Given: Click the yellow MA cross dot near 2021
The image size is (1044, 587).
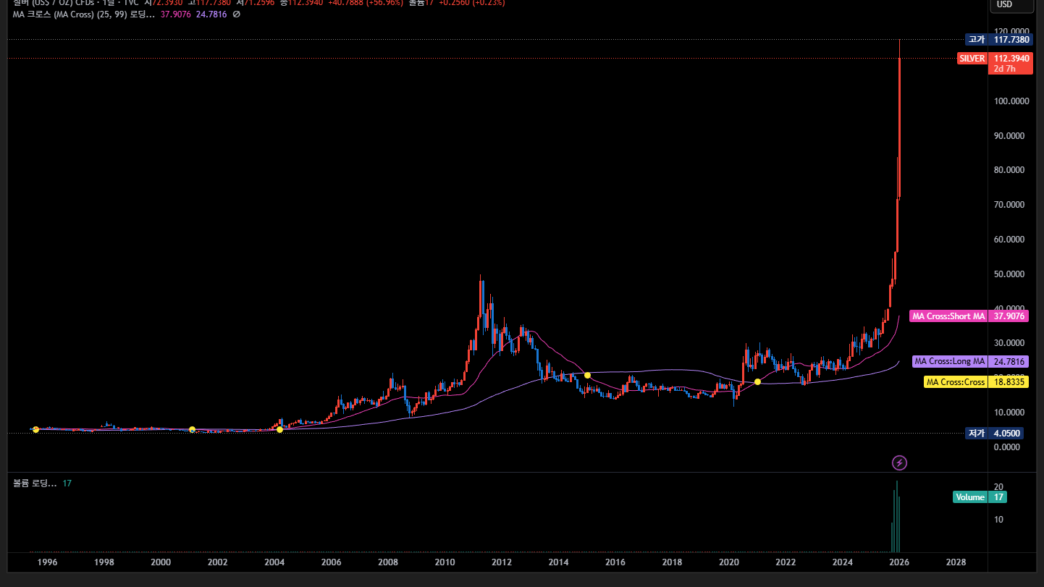Looking at the screenshot, I should (x=758, y=382).
